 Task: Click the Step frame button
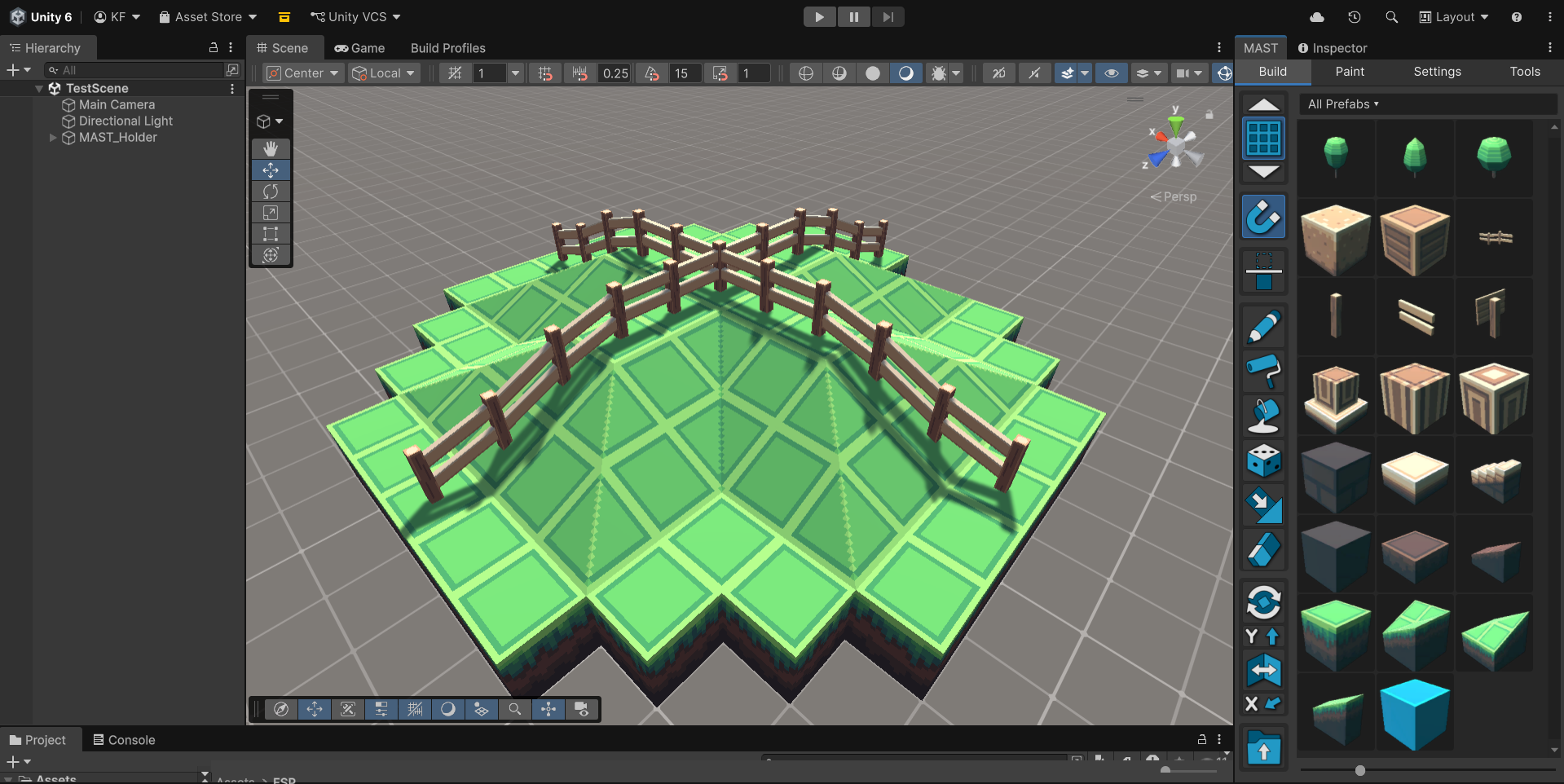pos(888,17)
